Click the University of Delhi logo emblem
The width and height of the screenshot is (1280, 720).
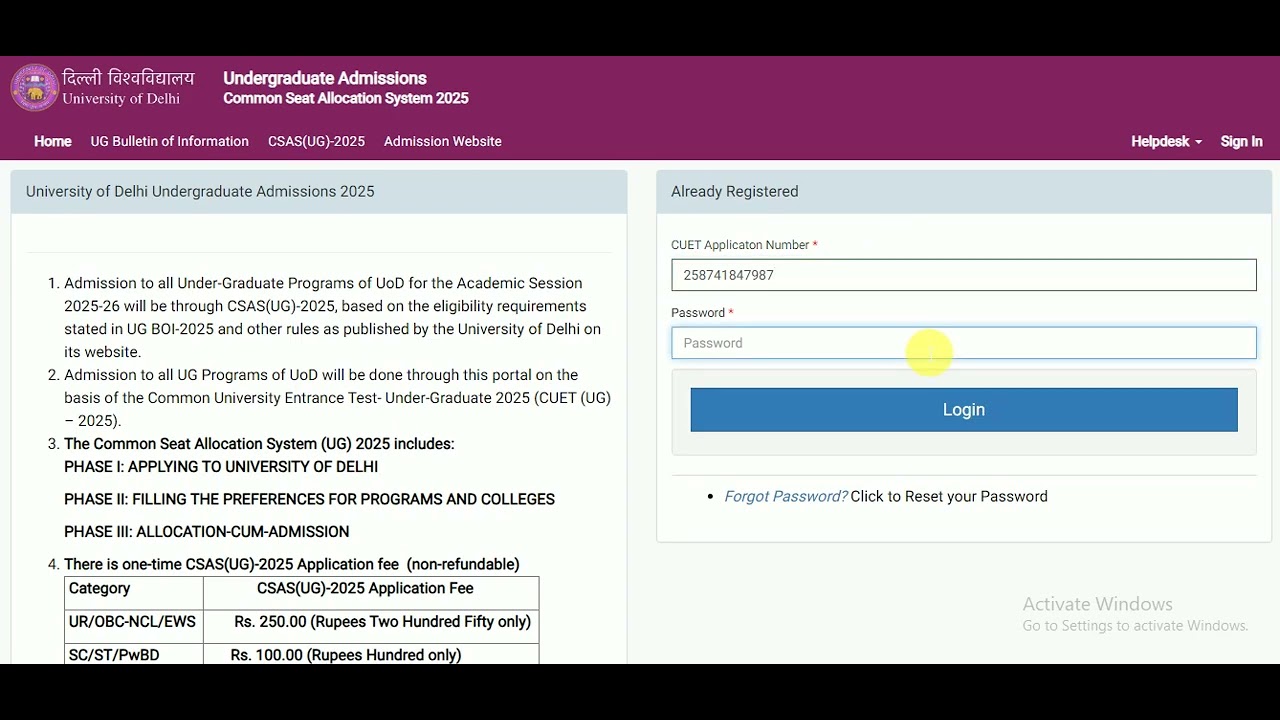tap(35, 88)
